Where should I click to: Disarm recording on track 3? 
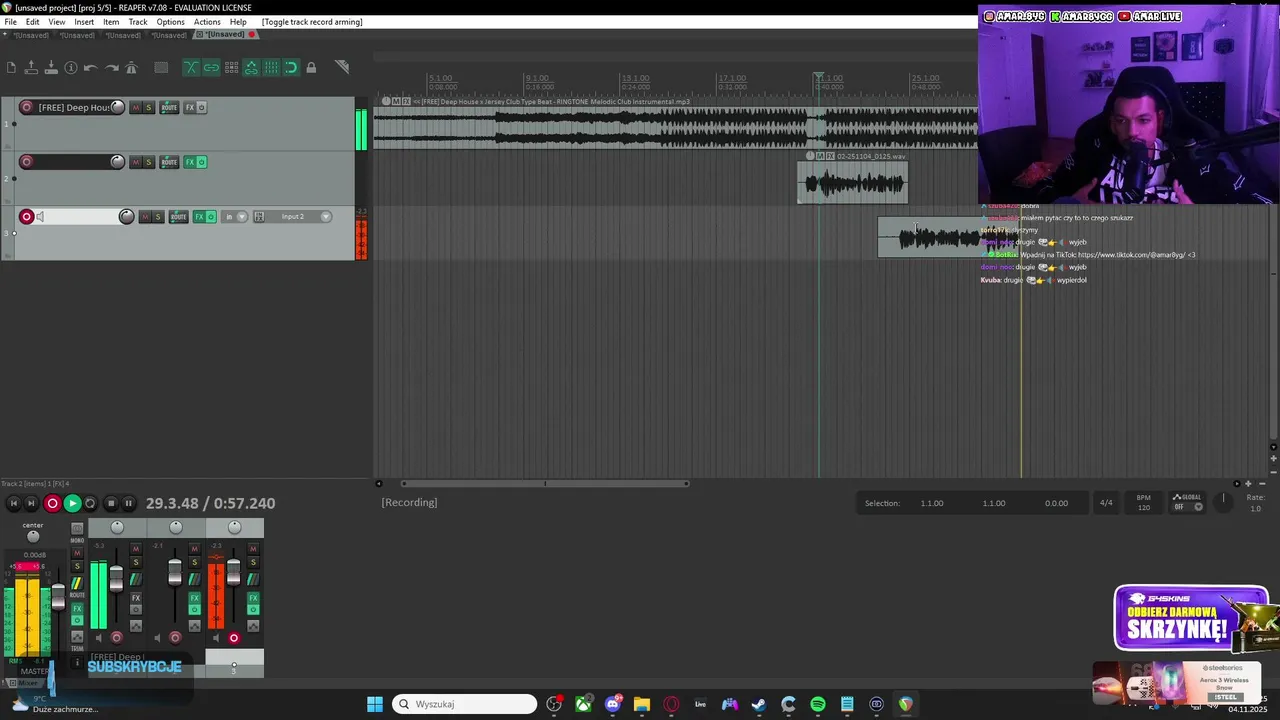[27, 217]
